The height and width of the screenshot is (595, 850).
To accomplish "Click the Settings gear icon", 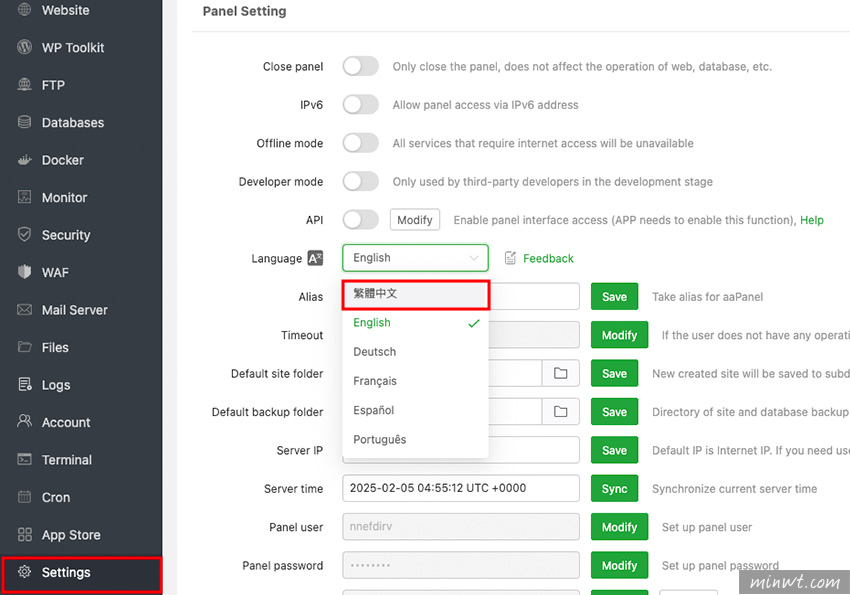I will [x=24, y=572].
